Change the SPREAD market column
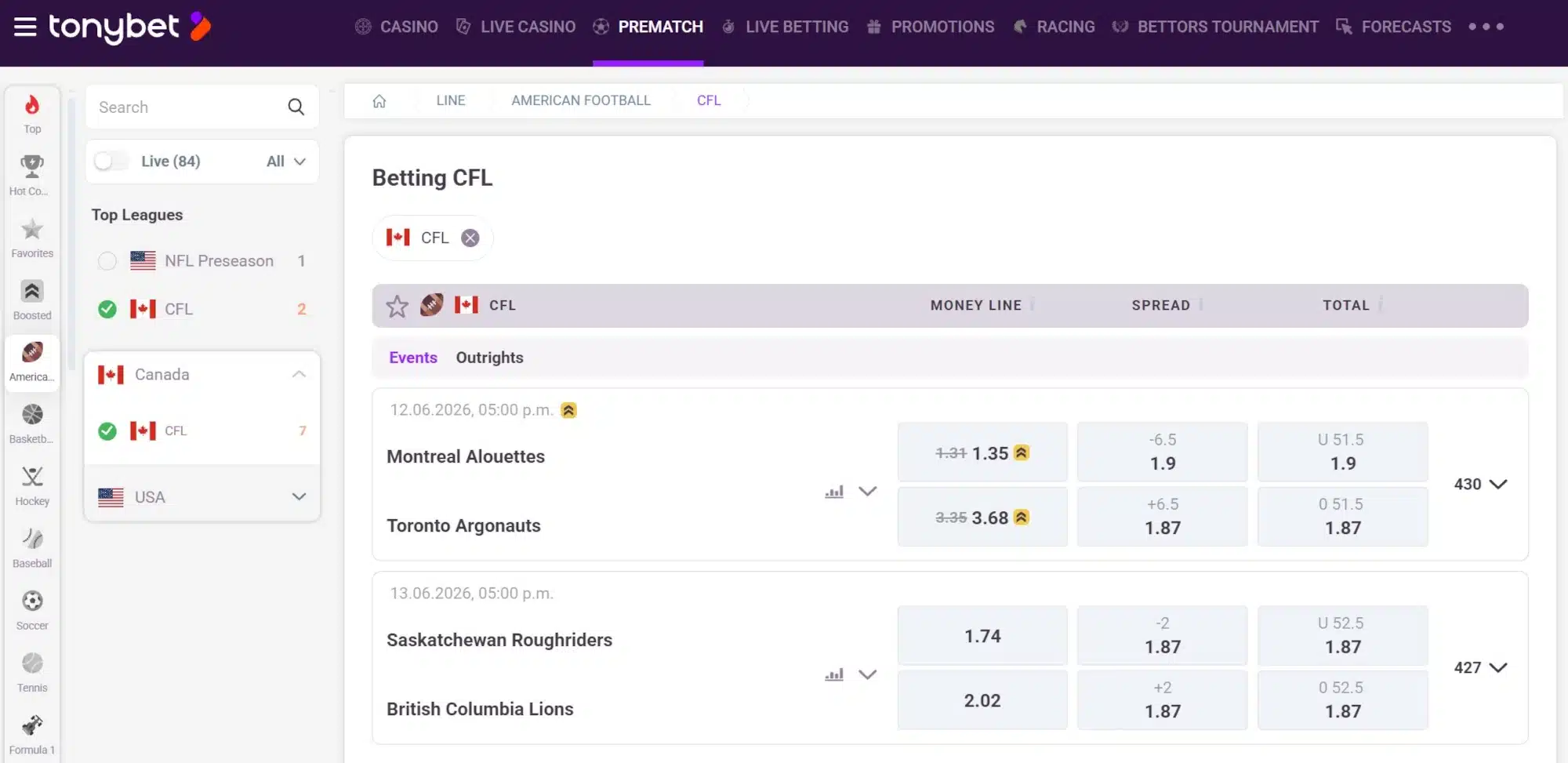1568x763 pixels. coord(1167,305)
